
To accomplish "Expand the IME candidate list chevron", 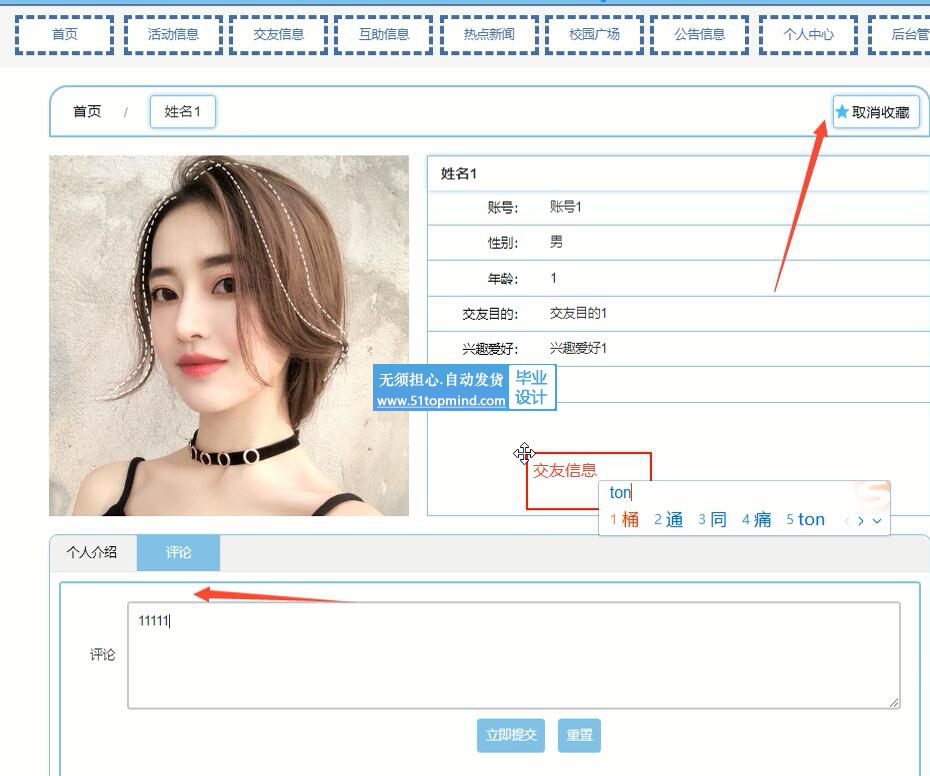I will 877,521.
